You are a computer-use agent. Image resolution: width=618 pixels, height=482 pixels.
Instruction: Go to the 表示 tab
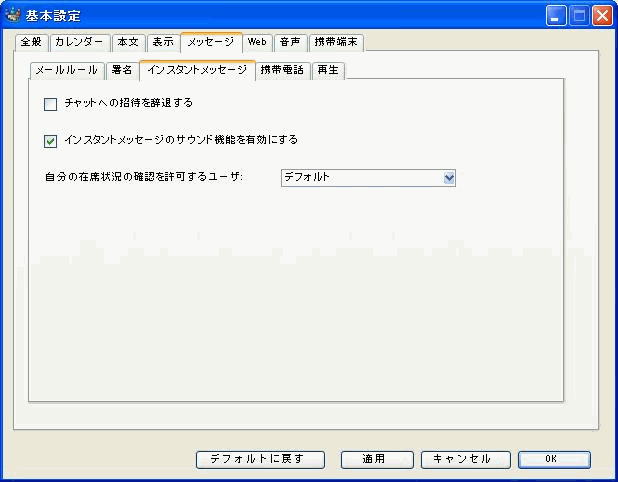(163, 42)
